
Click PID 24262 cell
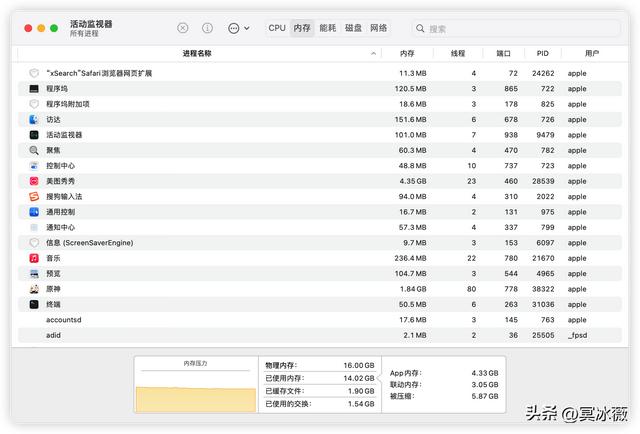[x=543, y=73]
